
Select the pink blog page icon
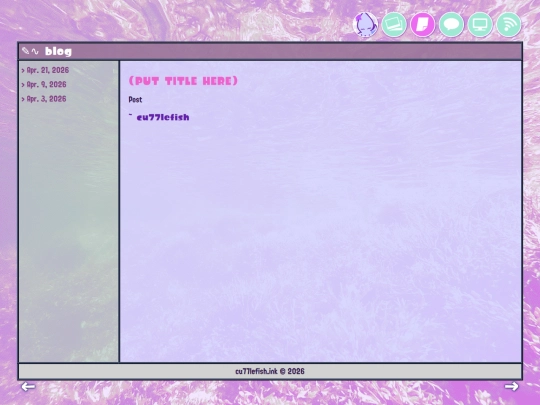click(x=423, y=24)
